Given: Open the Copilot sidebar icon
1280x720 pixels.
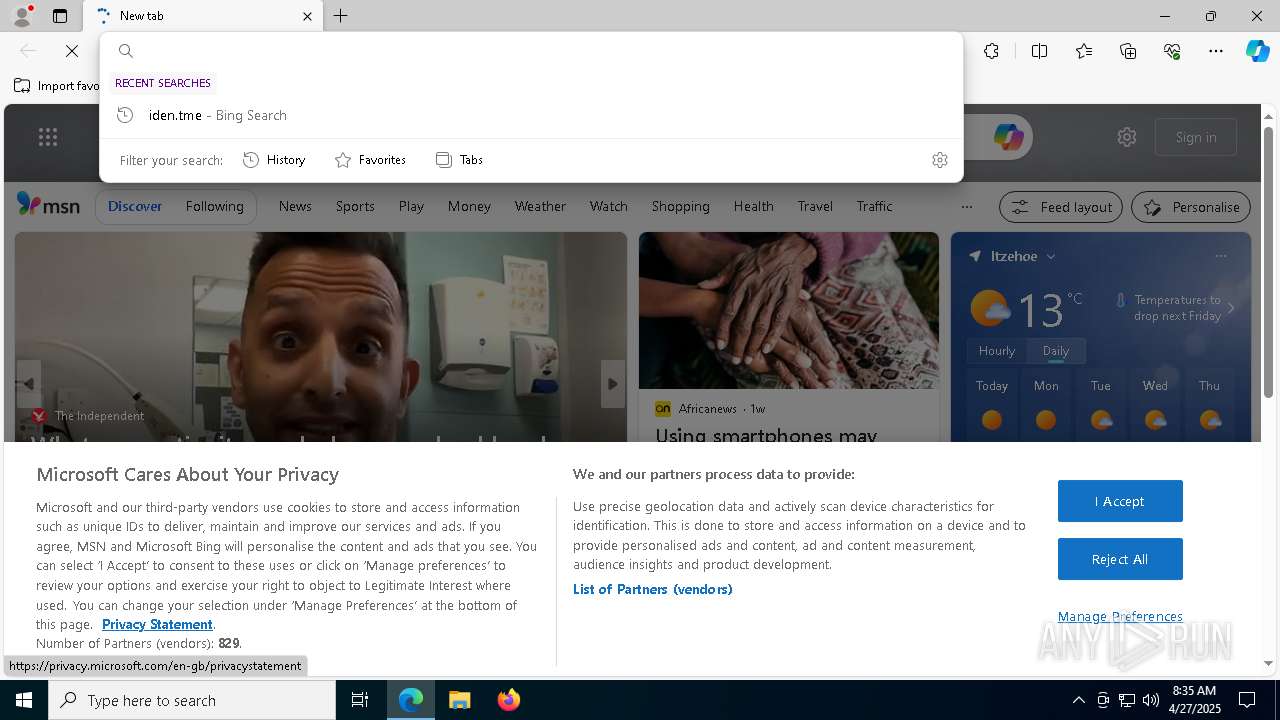Looking at the screenshot, I should 1257,51.
